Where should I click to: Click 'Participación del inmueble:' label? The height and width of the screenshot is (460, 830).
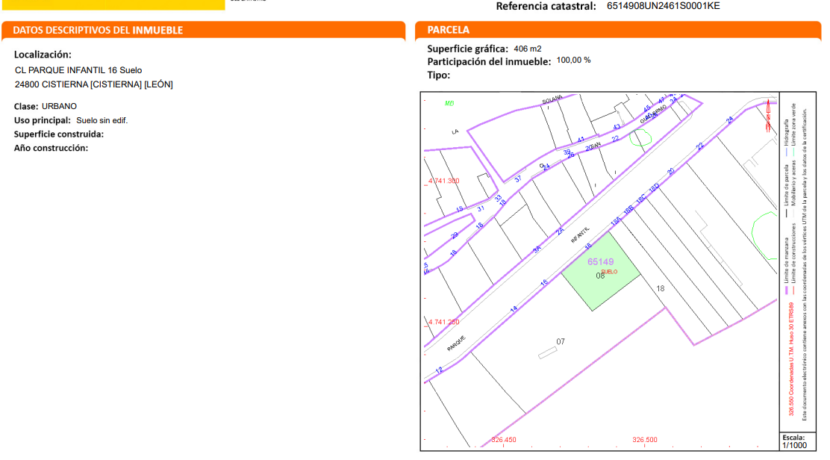click(489, 62)
